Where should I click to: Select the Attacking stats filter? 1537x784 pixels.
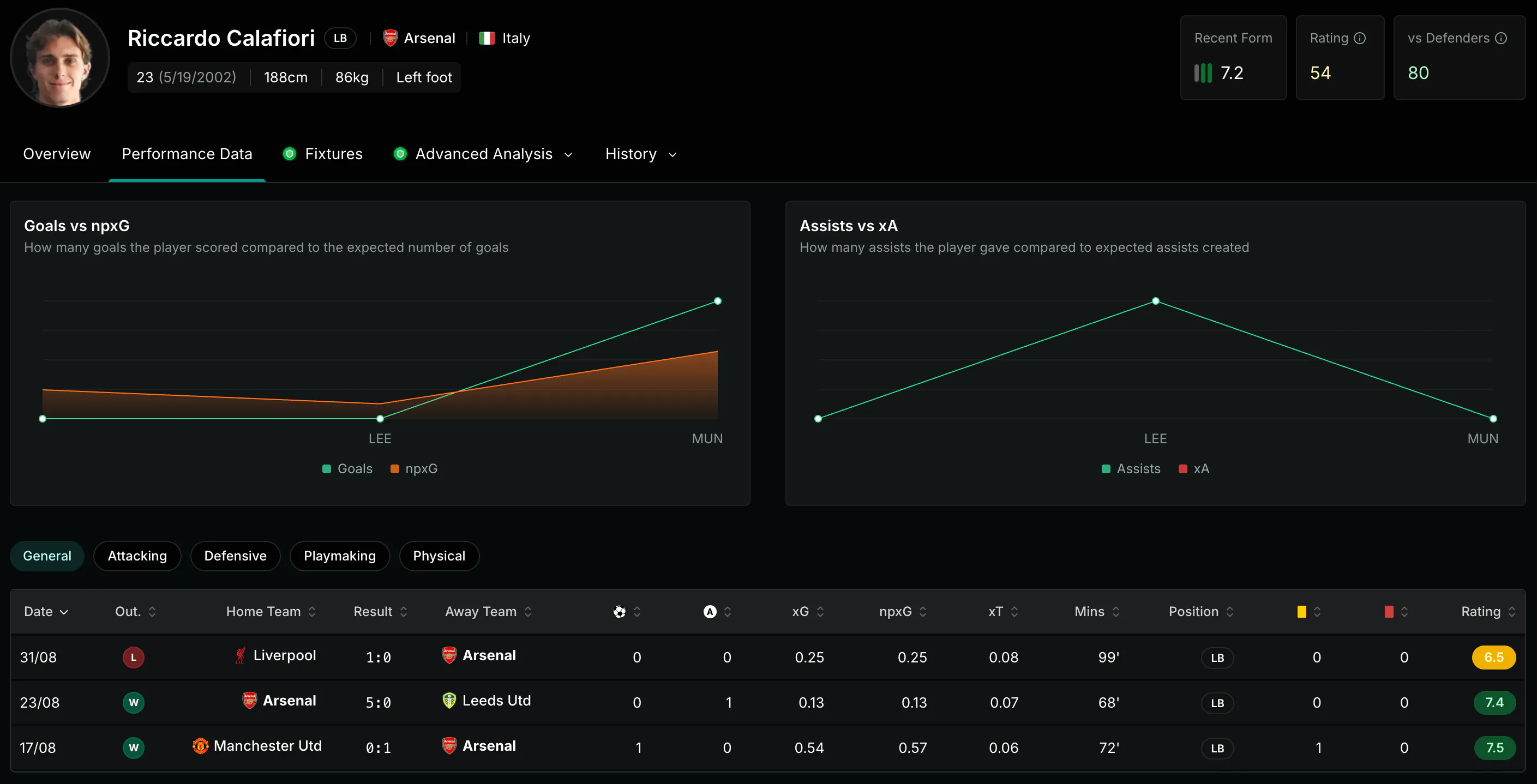pos(137,556)
